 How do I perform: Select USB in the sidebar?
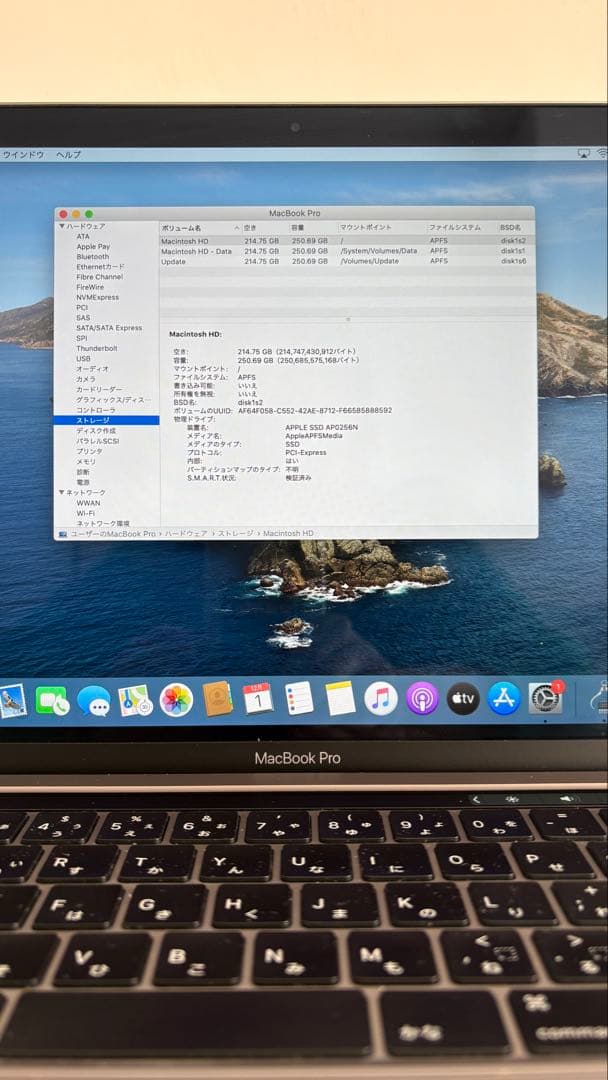(x=83, y=359)
